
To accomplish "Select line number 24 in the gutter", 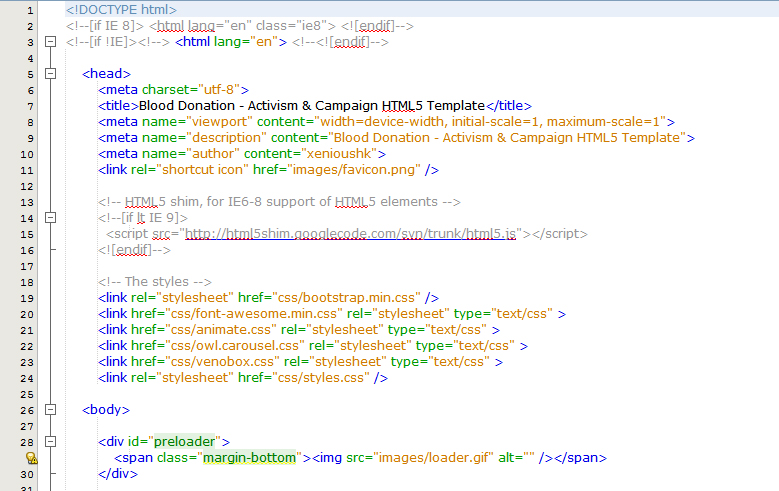I will (27, 378).
